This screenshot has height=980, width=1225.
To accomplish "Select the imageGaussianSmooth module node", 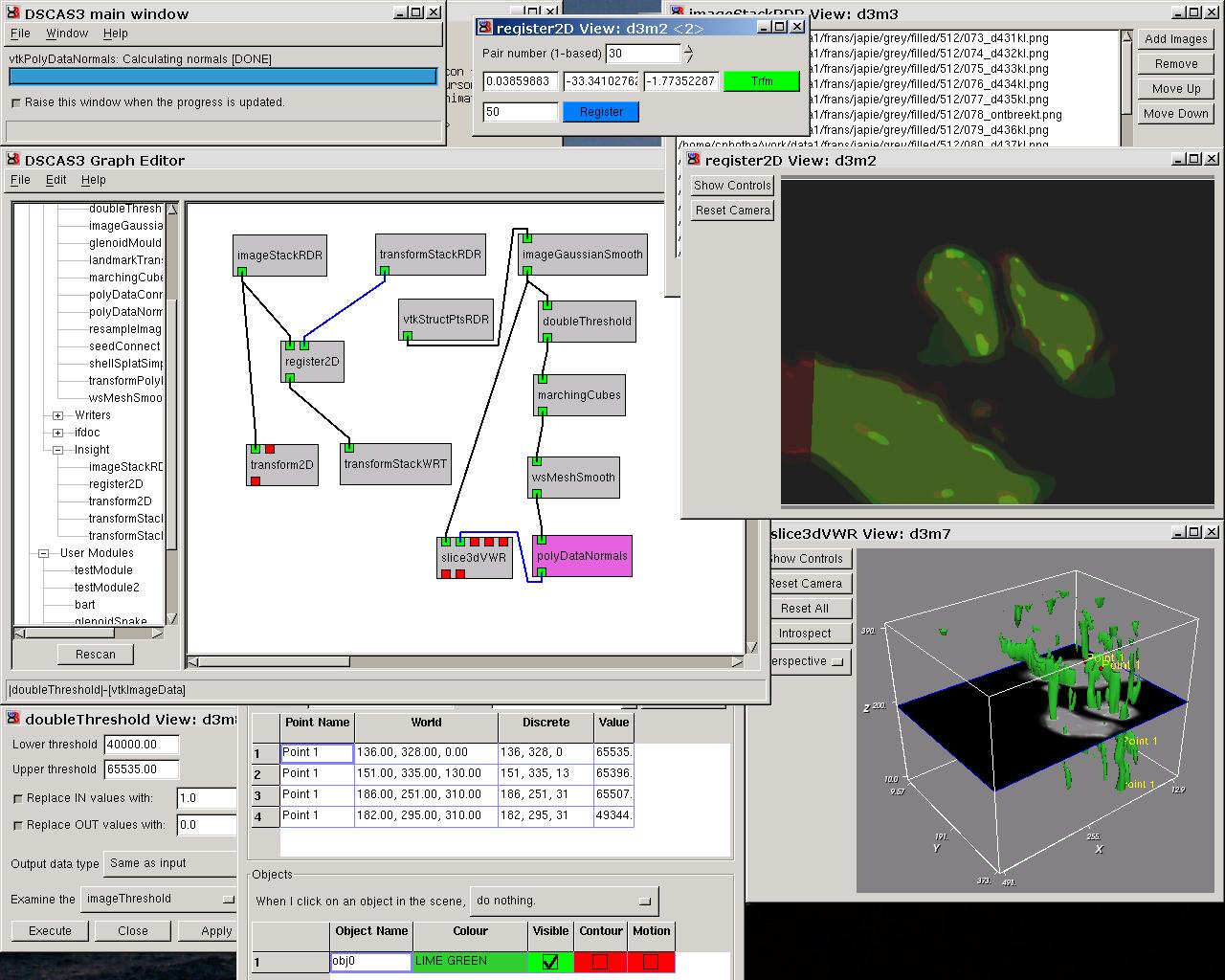I will [x=582, y=255].
